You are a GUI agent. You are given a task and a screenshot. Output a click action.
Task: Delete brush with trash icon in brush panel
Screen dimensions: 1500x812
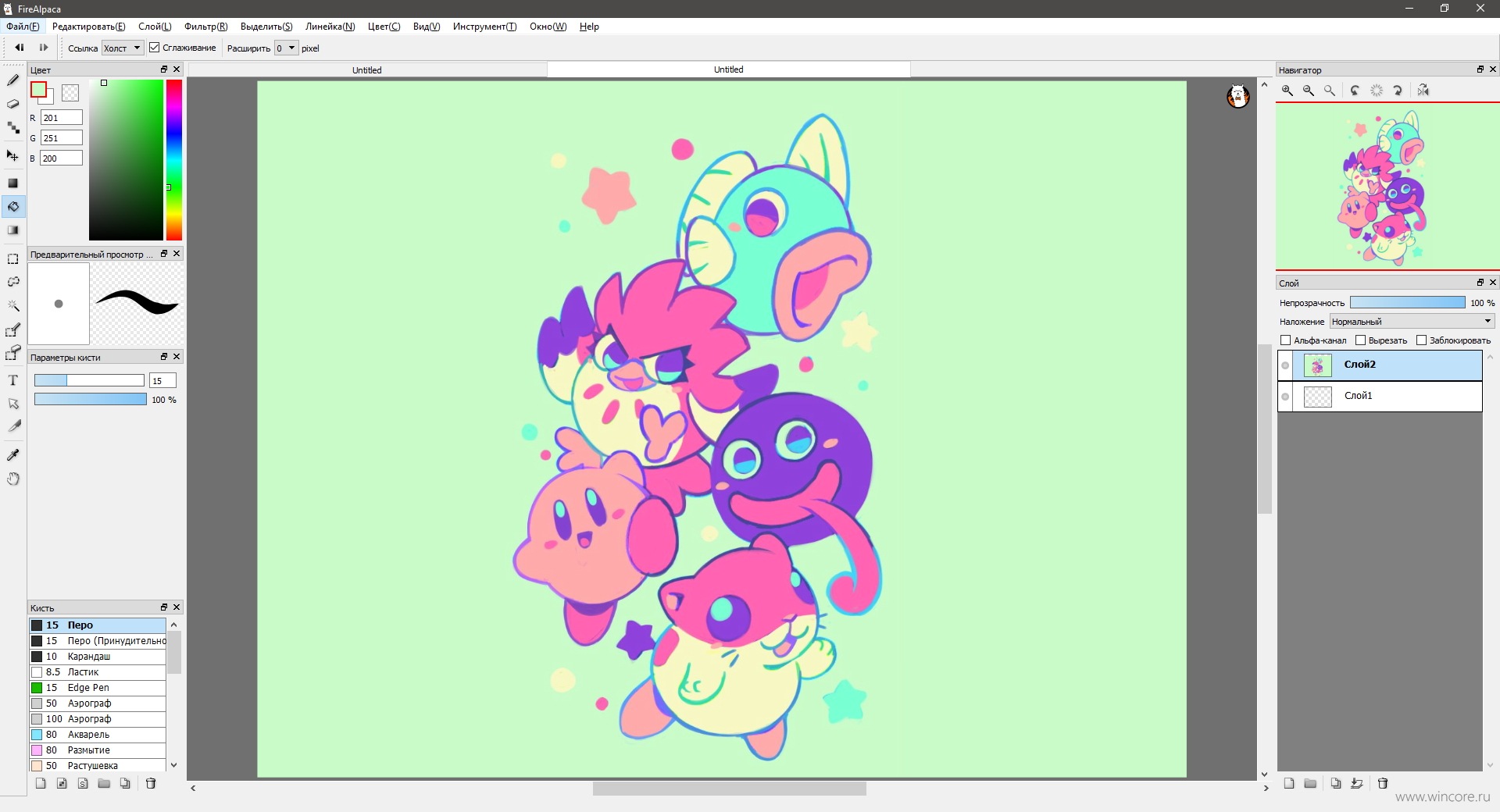click(x=151, y=783)
